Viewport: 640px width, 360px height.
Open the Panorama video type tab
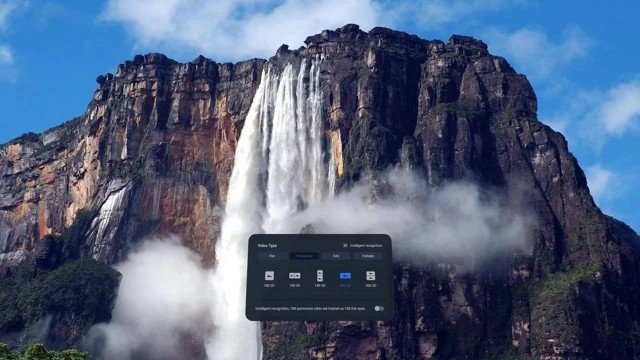pyautogui.click(x=304, y=256)
